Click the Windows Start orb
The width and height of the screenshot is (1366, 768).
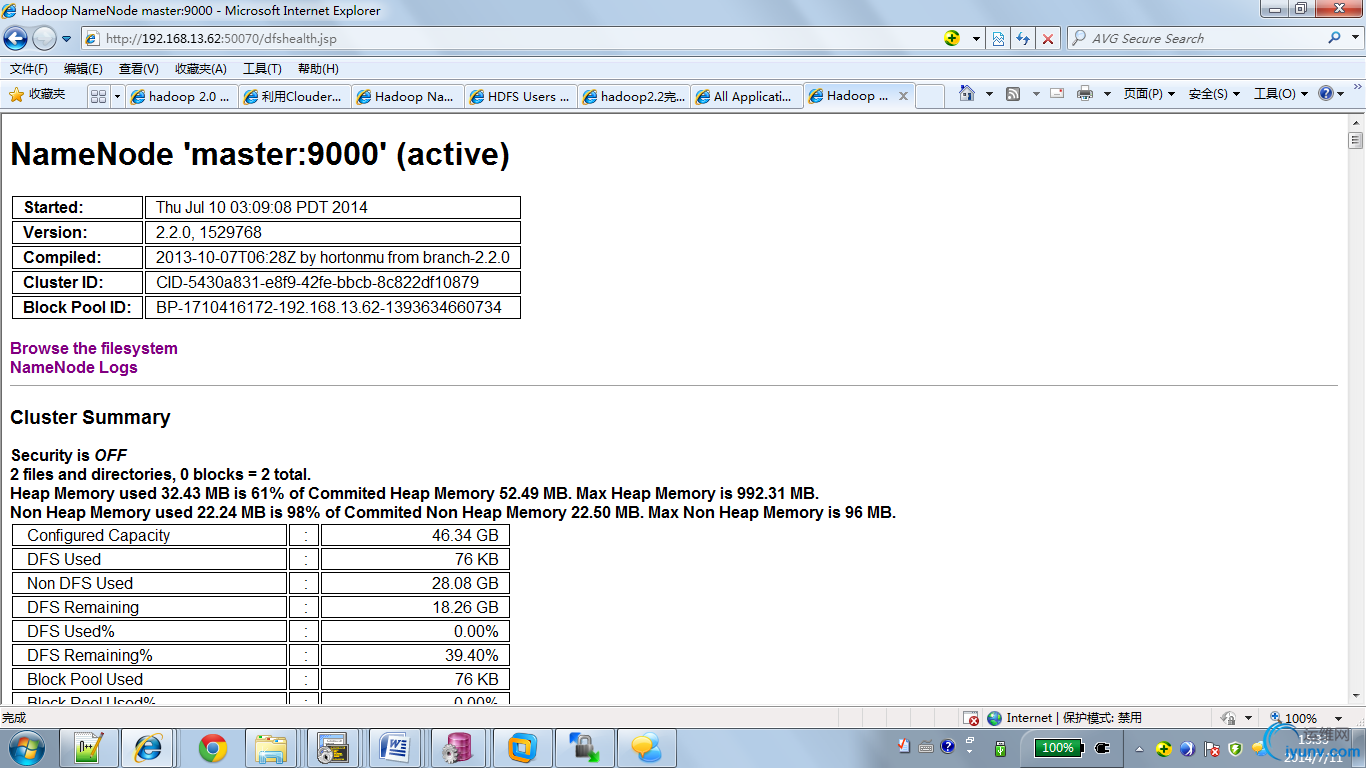point(26,748)
